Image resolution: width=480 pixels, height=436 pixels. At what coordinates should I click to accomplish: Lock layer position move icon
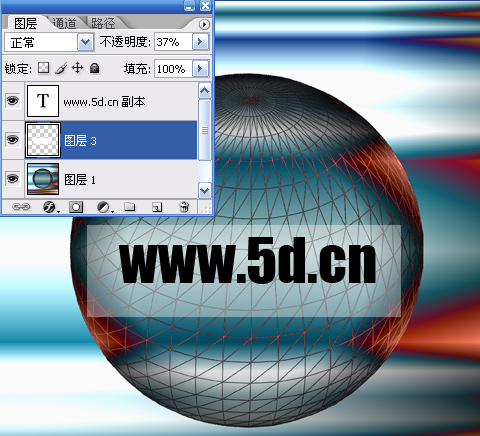(x=78, y=68)
